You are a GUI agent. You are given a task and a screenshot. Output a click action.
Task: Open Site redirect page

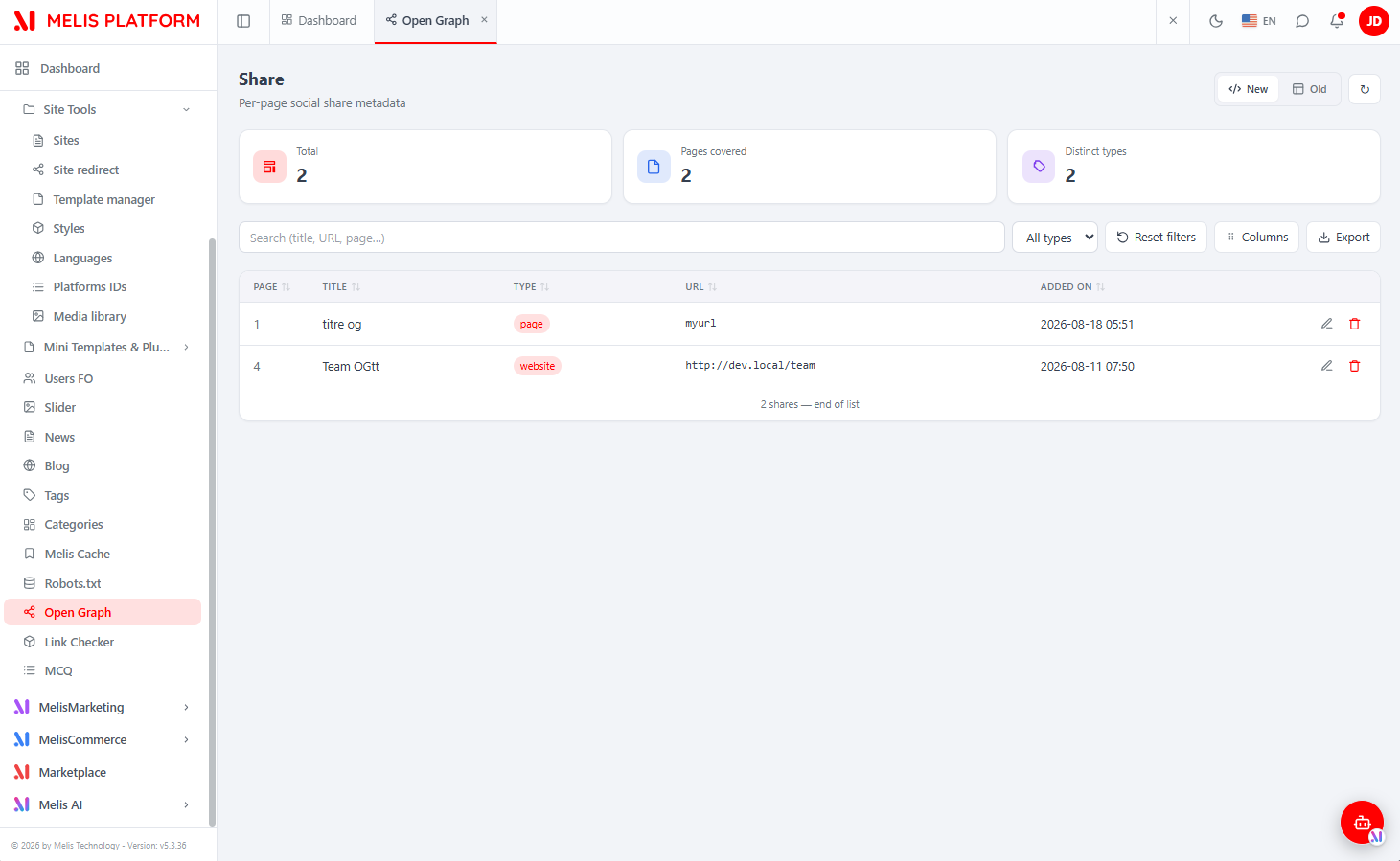[x=86, y=170]
